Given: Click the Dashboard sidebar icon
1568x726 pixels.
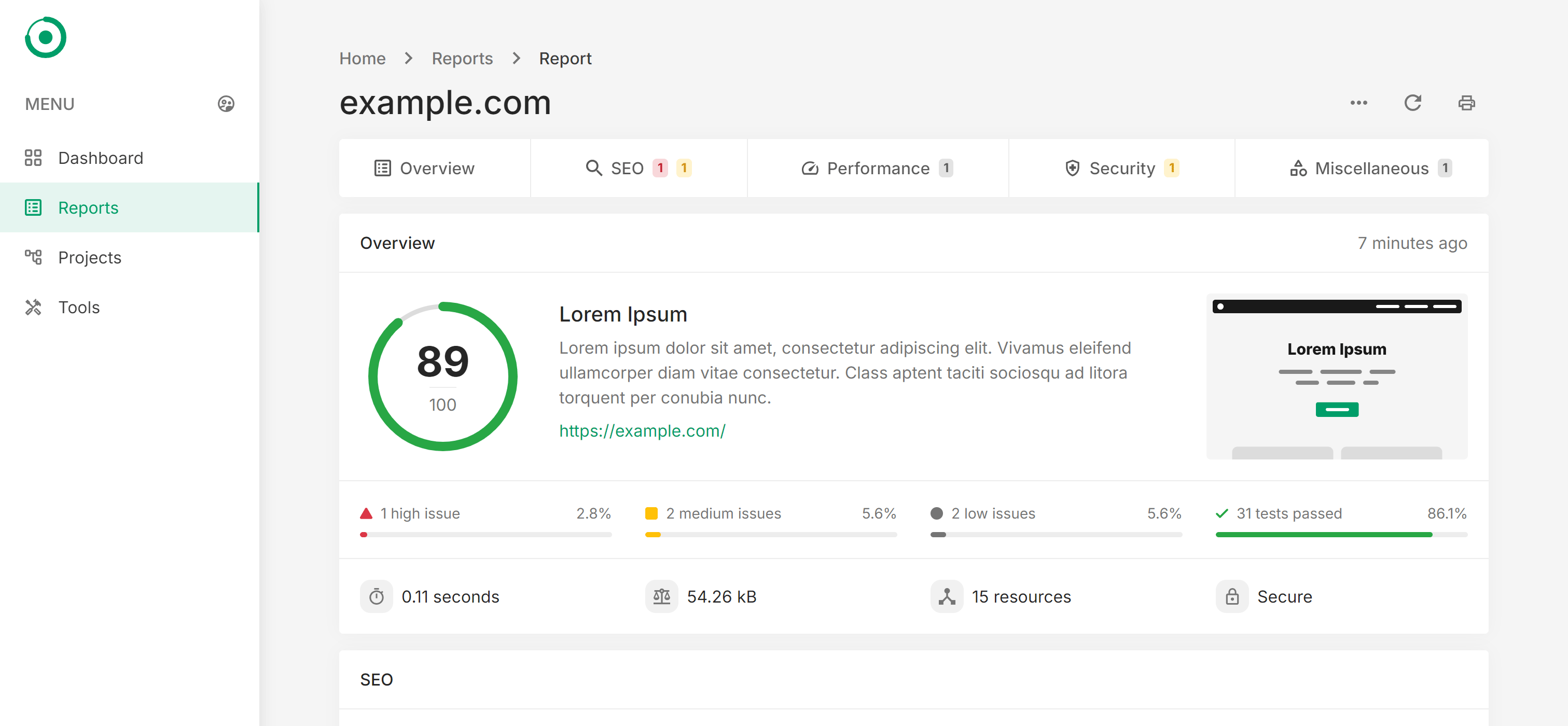Looking at the screenshot, I should 33,157.
